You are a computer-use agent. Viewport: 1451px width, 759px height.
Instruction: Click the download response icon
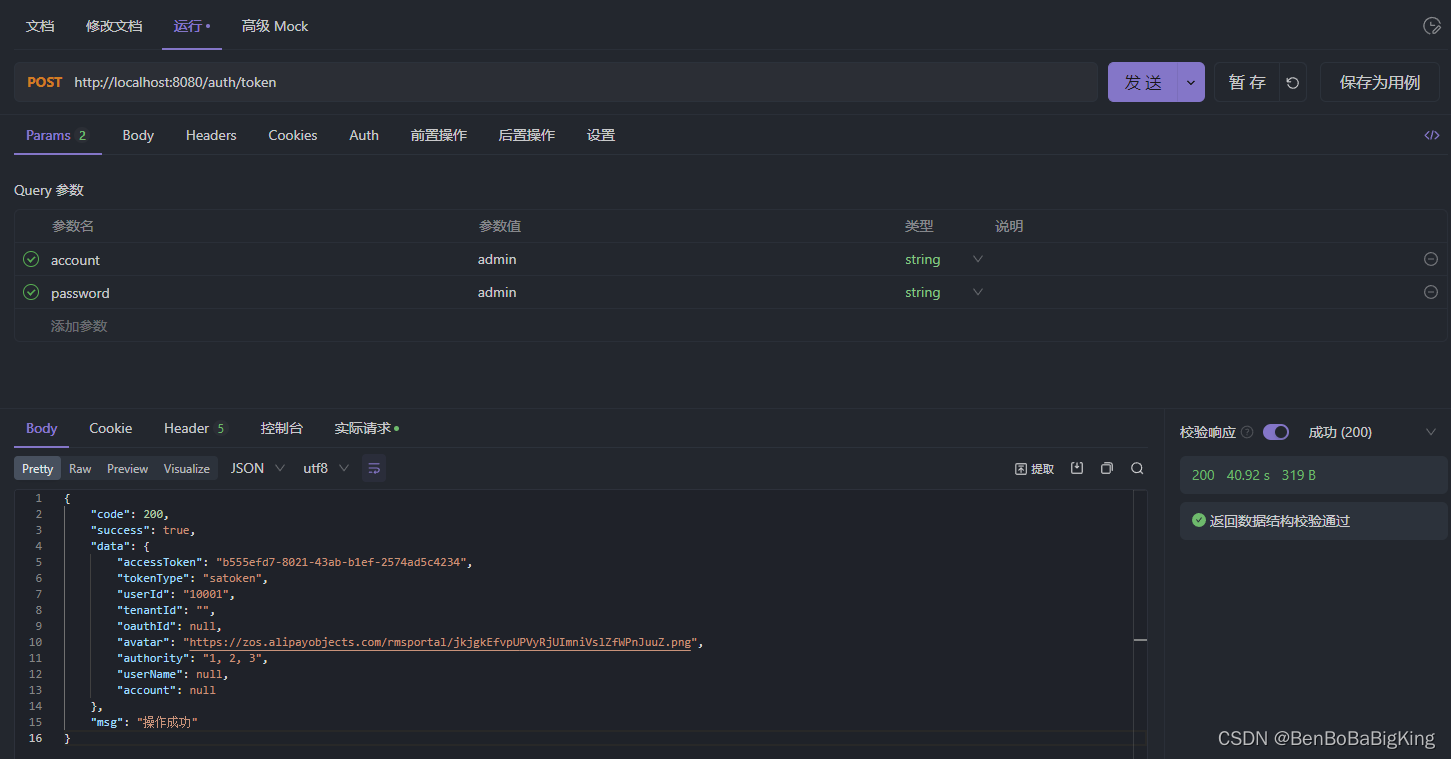(x=1077, y=467)
